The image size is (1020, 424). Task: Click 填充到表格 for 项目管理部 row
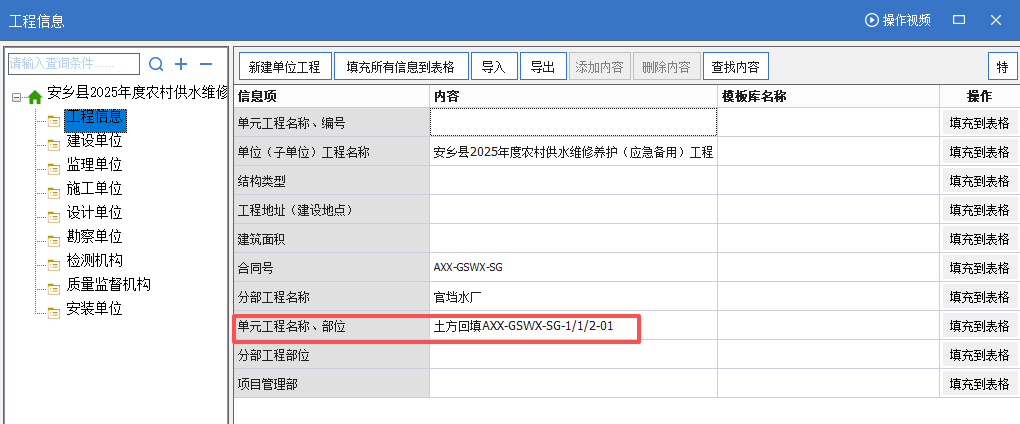click(980, 384)
